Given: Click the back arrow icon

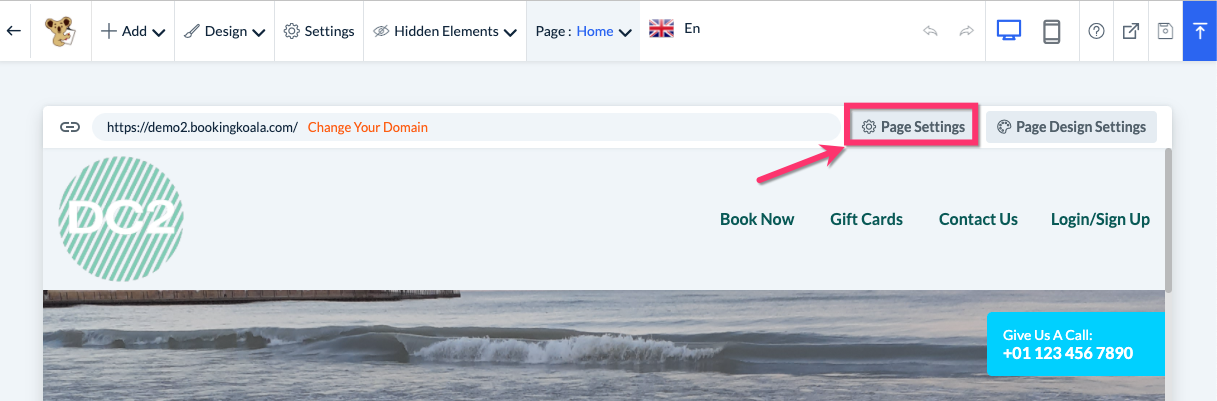Looking at the screenshot, I should point(14,31).
